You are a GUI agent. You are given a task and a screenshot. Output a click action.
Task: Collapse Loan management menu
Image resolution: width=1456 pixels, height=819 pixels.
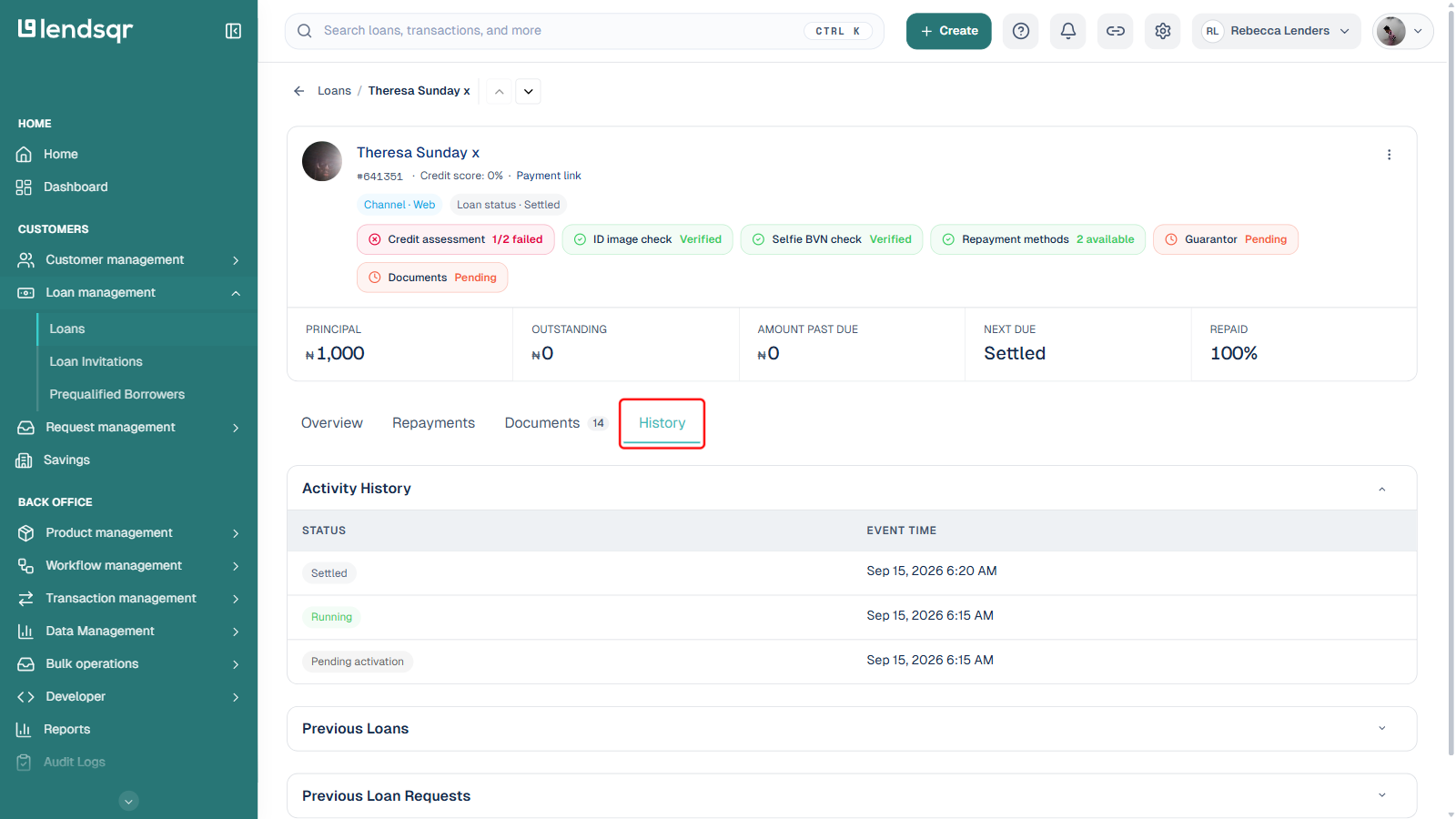coord(128,293)
